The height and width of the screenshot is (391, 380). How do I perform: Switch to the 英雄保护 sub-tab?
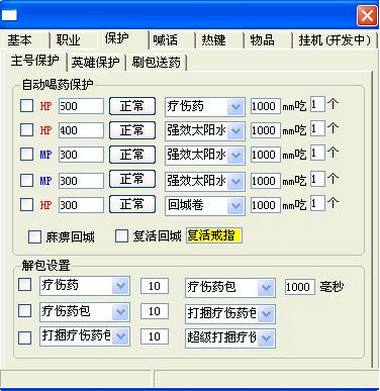tap(96, 62)
